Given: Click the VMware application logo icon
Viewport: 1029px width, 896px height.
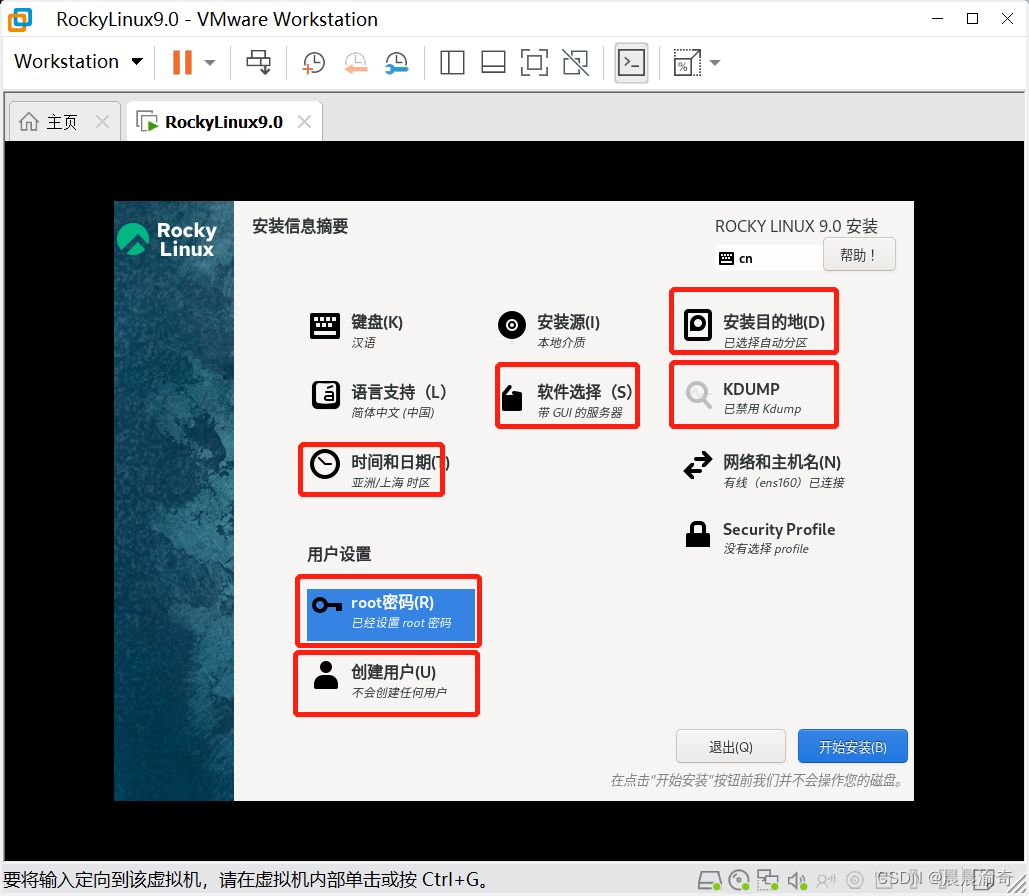Looking at the screenshot, I should click(20, 20).
